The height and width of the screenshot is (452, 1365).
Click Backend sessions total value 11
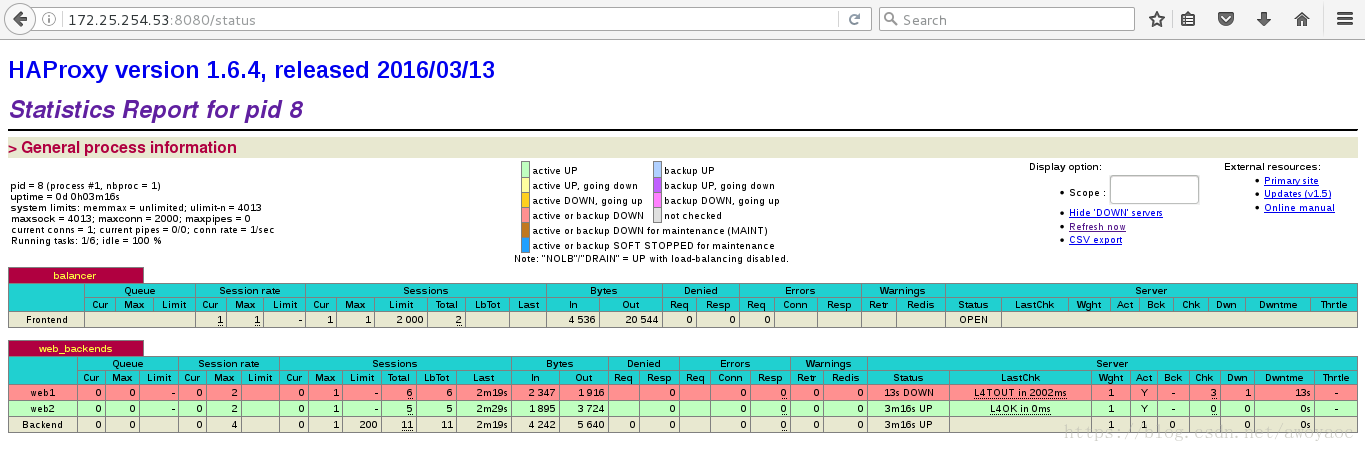pos(407,425)
